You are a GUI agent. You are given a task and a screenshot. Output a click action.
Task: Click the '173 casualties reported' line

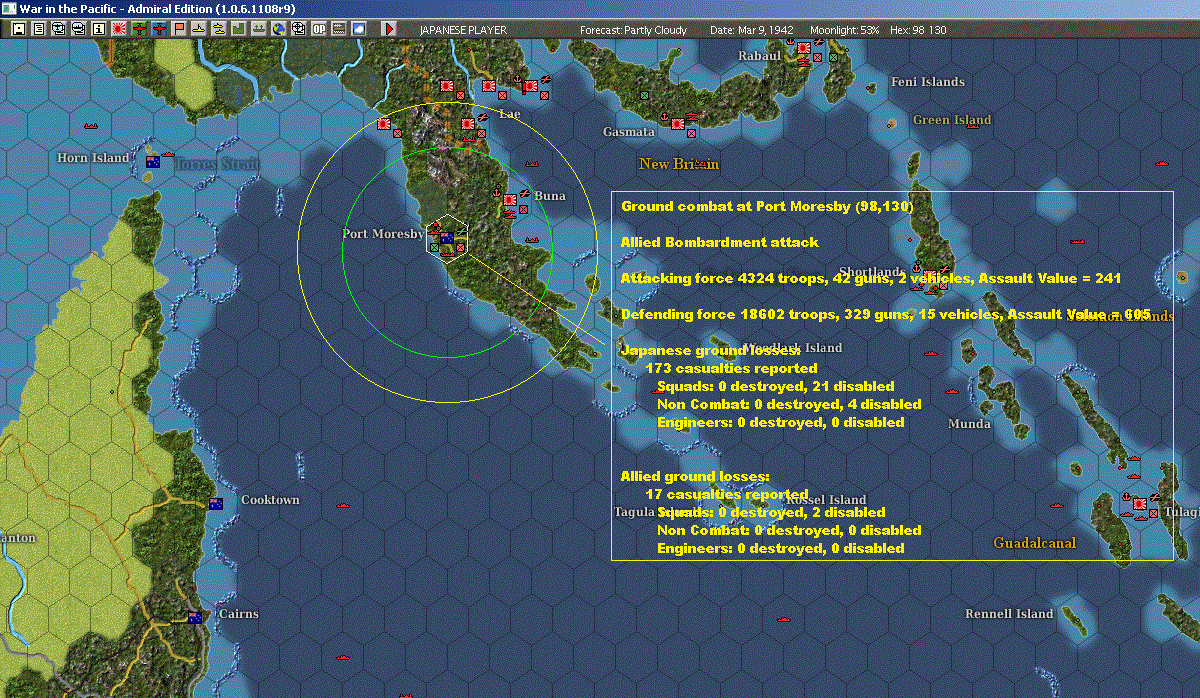click(731, 369)
